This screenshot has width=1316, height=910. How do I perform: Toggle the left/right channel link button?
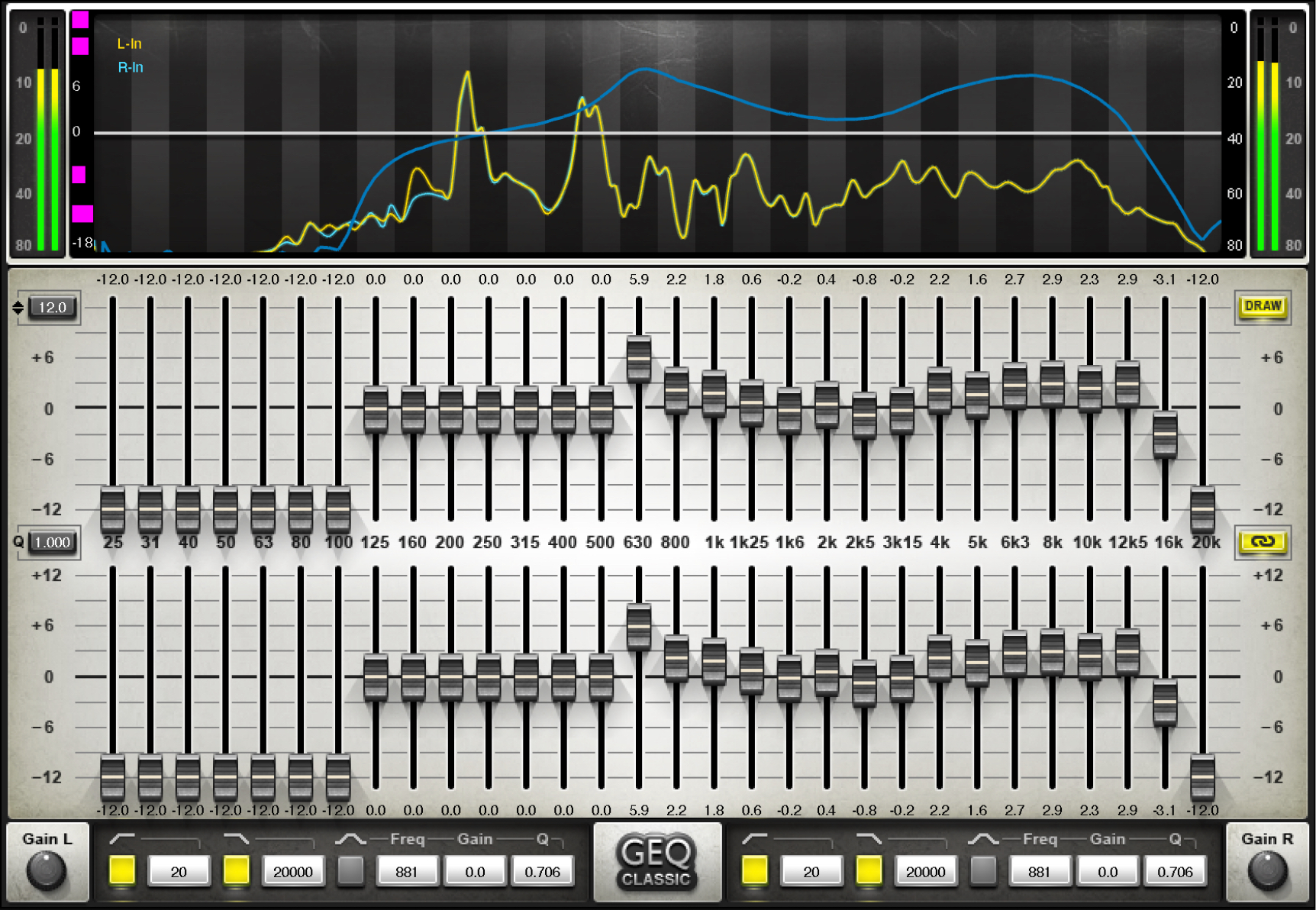pyautogui.click(x=1263, y=541)
